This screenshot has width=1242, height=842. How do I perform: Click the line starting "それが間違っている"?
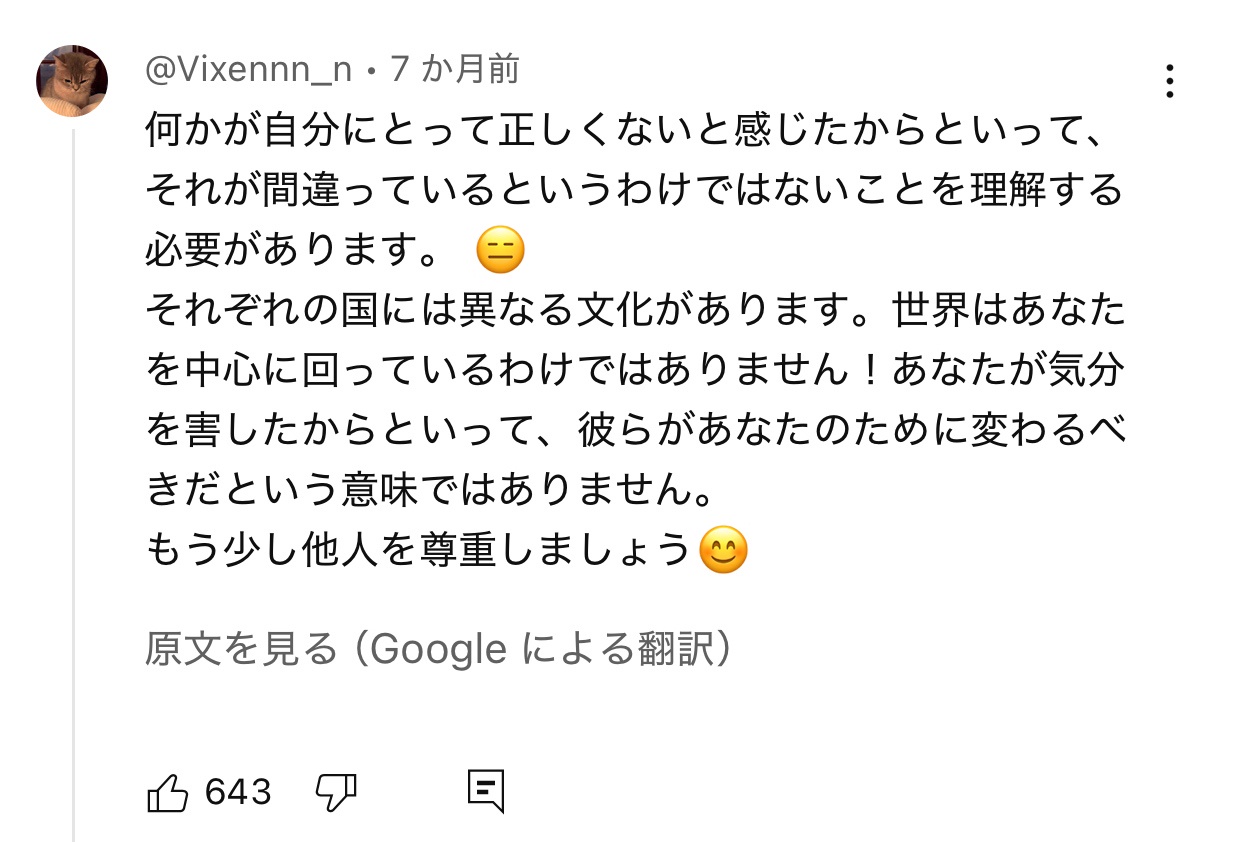(634, 190)
